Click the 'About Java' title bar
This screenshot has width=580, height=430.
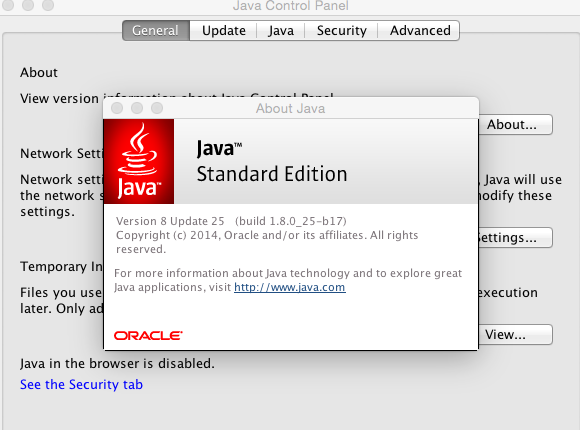click(x=291, y=108)
